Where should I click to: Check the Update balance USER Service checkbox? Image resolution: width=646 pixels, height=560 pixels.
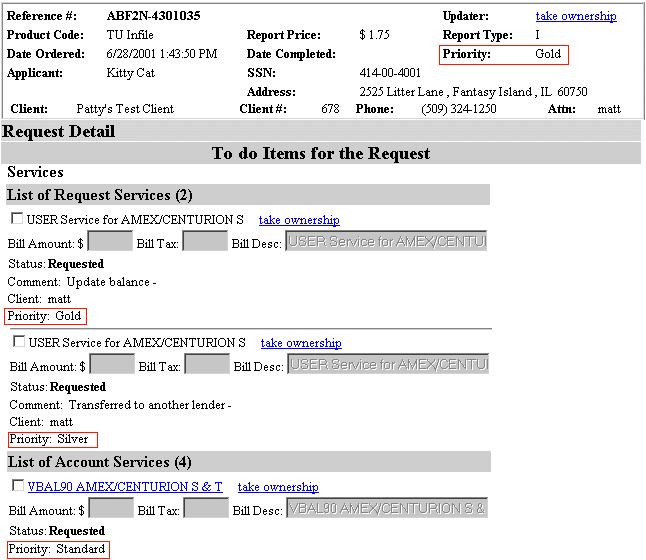click(17, 218)
